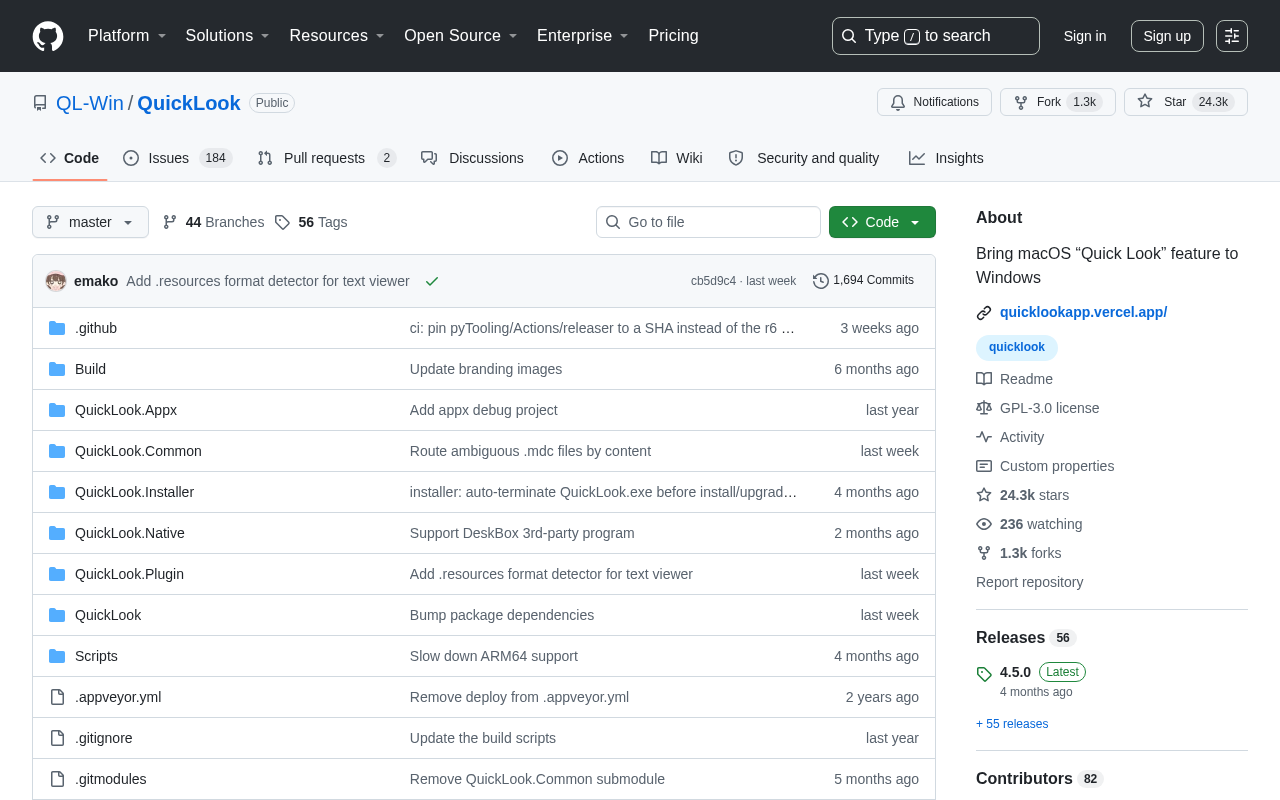
Task: Click the quicklook topic tag
Action: click(x=1017, y=347)
